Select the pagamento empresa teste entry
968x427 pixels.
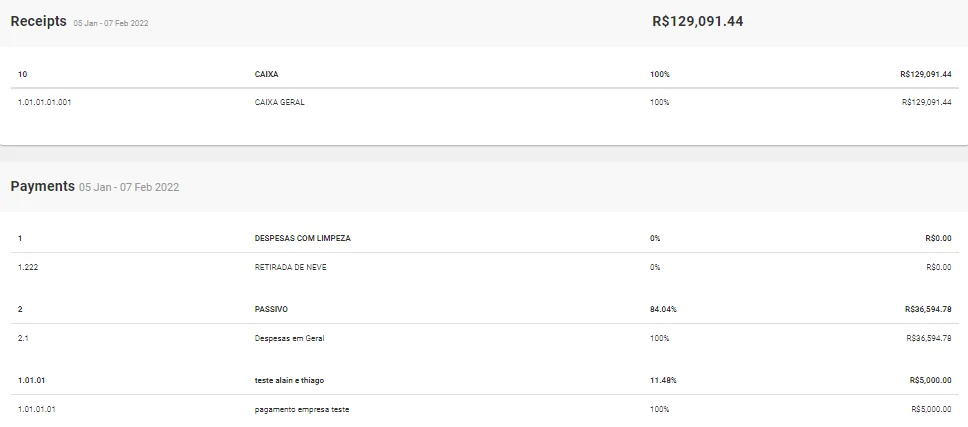pos(301,409)
